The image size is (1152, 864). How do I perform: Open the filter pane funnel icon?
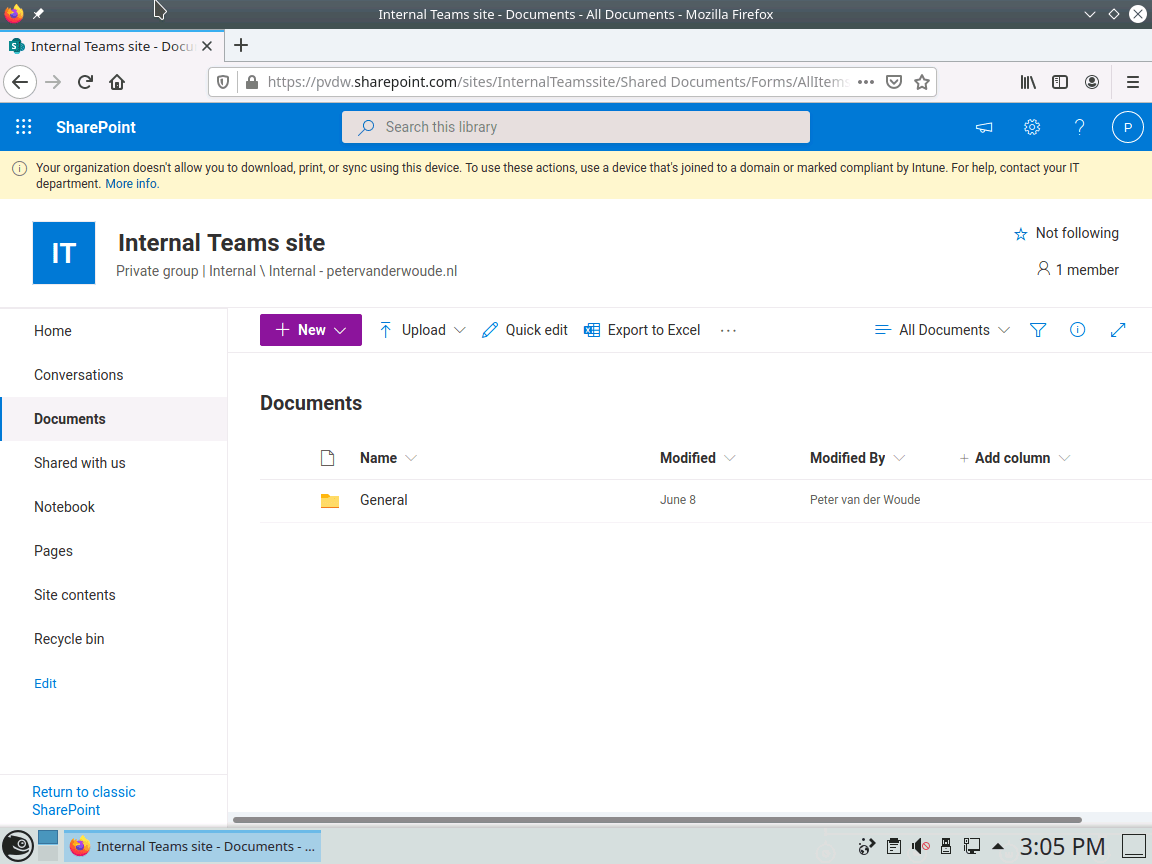tap(1038, 330)
